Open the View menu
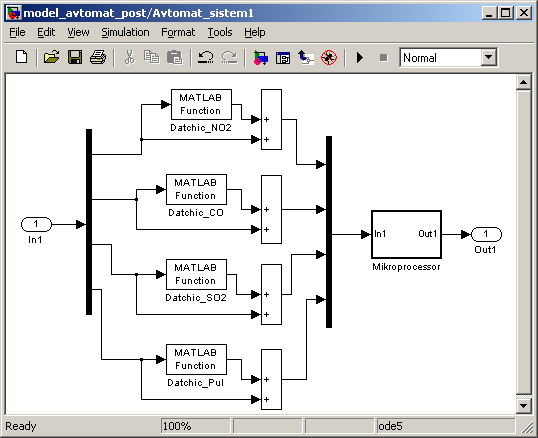This screenshot has width=538, height=438. (x=78, y=32)
